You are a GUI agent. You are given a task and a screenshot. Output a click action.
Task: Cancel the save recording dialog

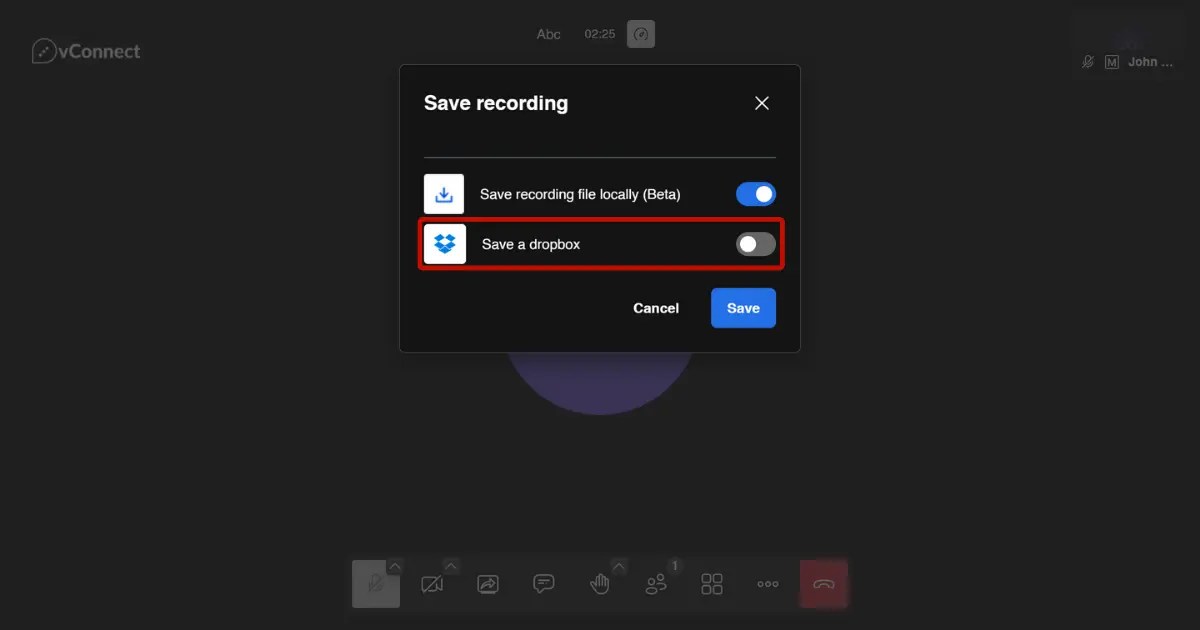pos(655,308)
